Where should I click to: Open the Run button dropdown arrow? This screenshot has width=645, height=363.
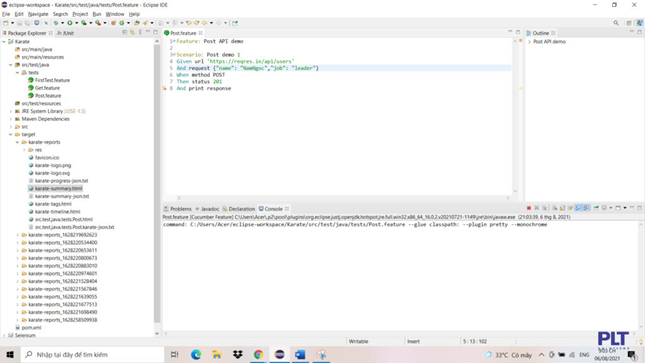(x=77, y=23)
